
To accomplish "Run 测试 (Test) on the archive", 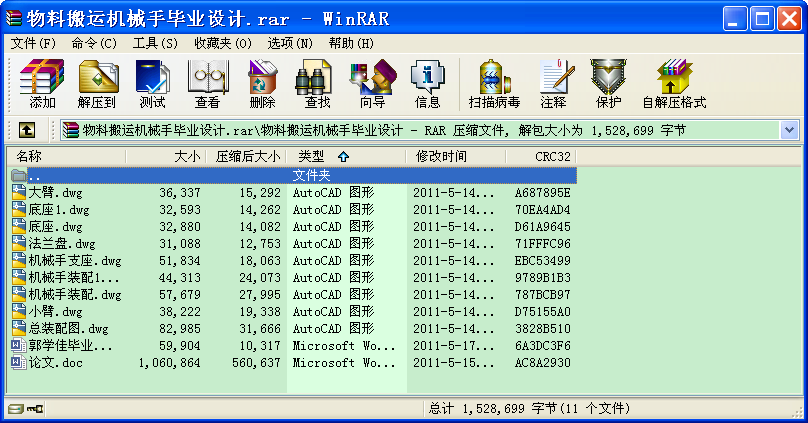I will tap(152, 84).
